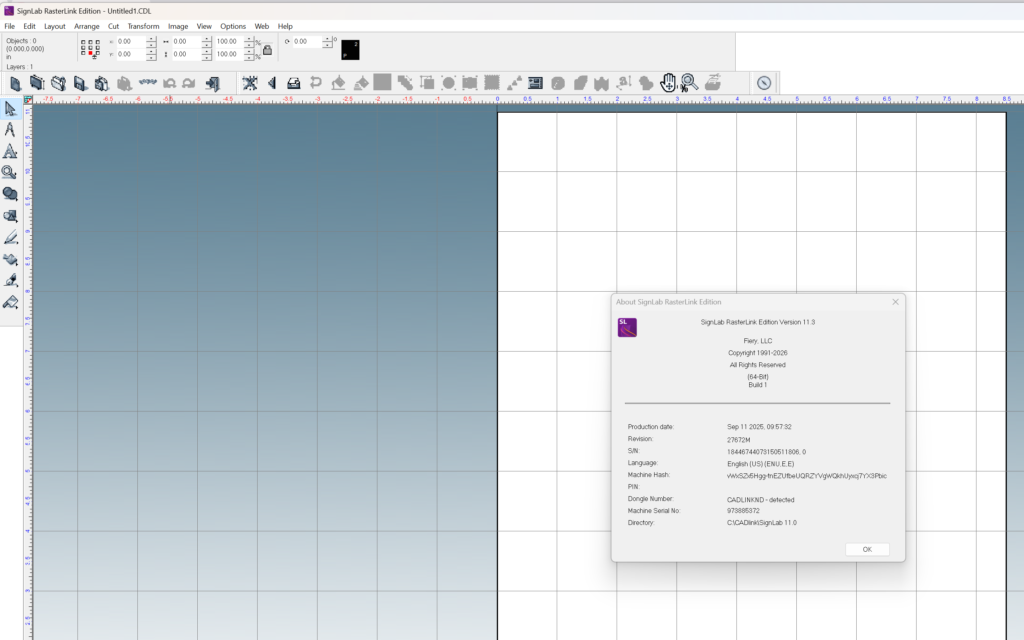1024x640 pixels.
Task: Select the pencil drawing tool
Action: pyautogui.click(x=10, y=238)
